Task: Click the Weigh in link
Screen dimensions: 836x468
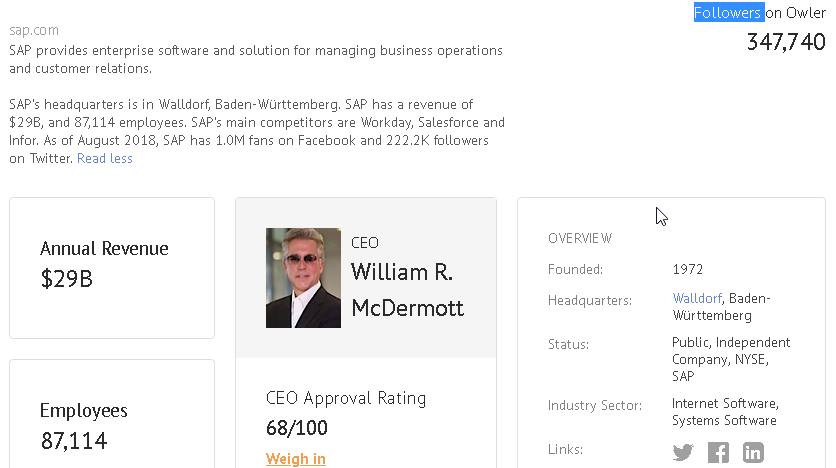Action: 295,459
